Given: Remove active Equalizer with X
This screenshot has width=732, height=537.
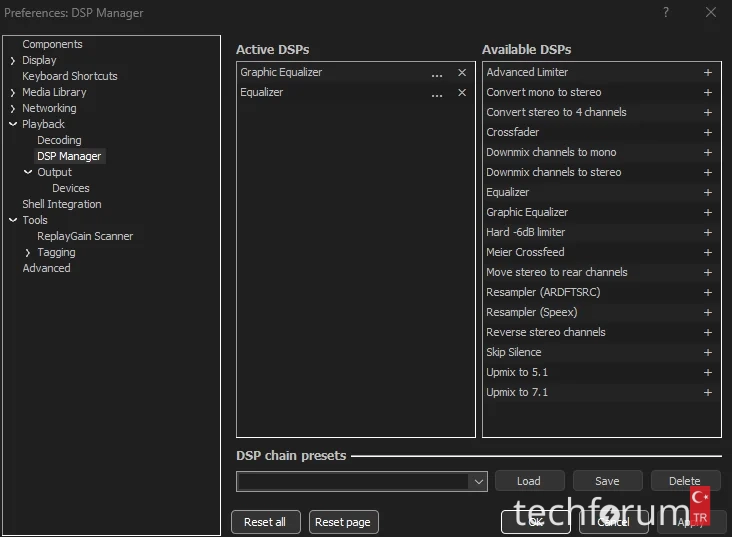Looking at the screenshot, I should click(462, 92).
